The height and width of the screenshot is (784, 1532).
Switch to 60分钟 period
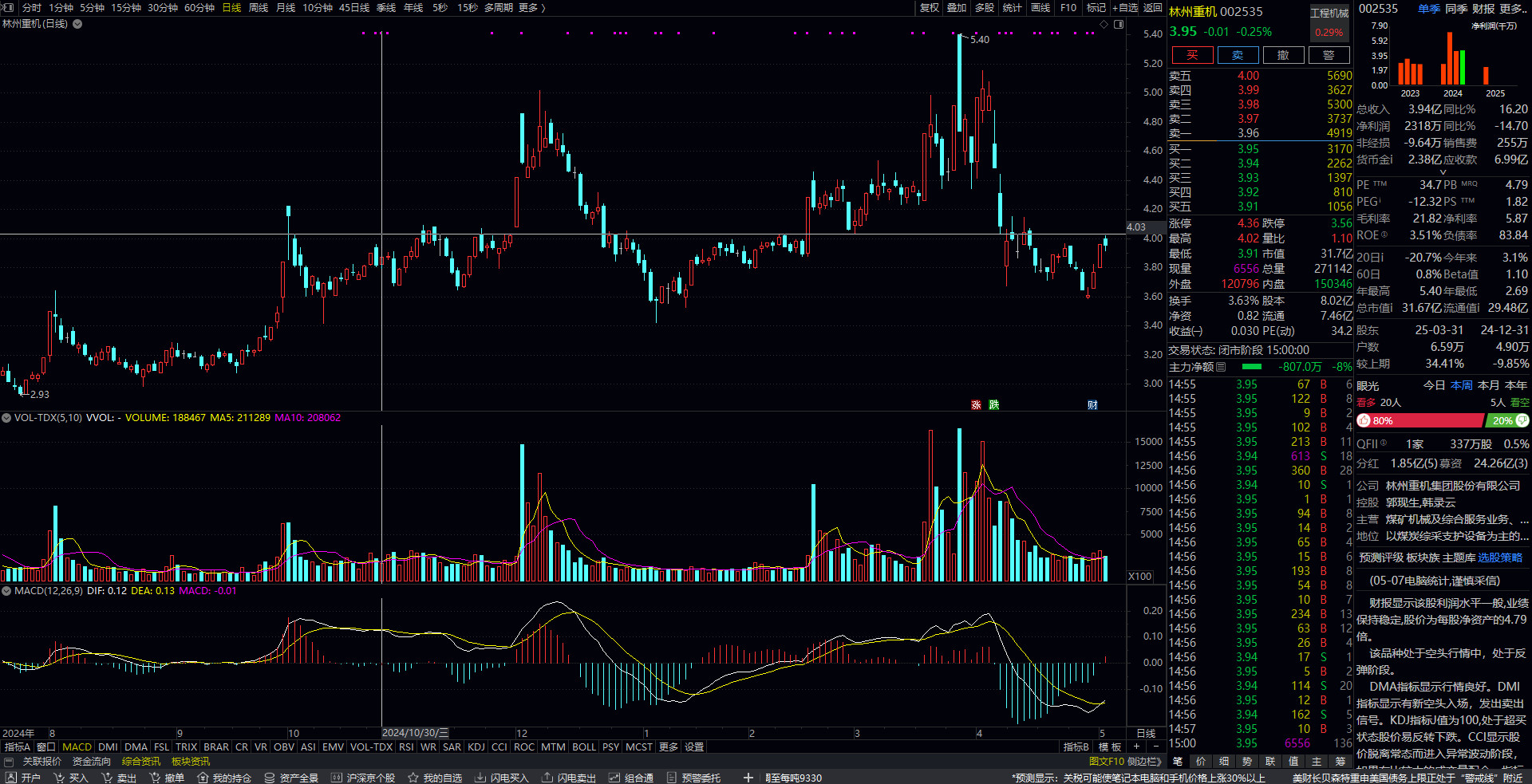pos(199,7)
